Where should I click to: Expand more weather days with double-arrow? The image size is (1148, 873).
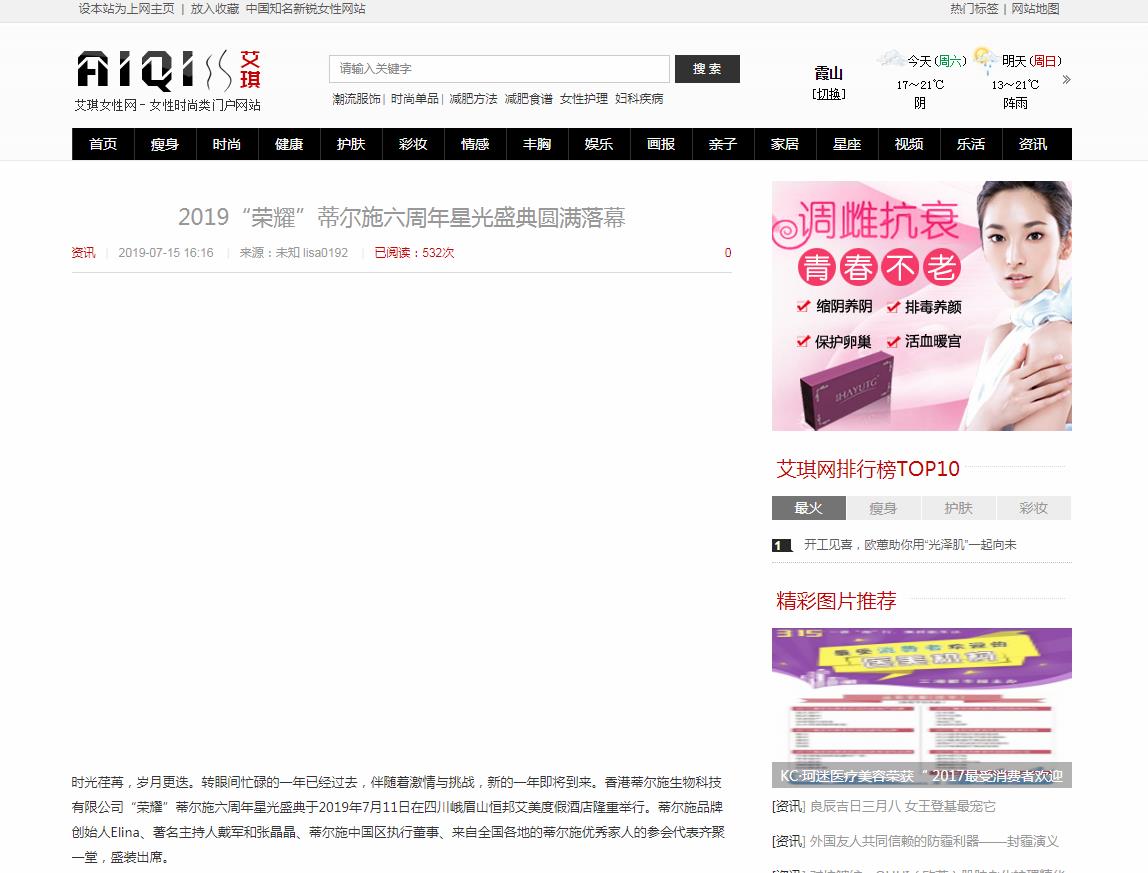1066,79
